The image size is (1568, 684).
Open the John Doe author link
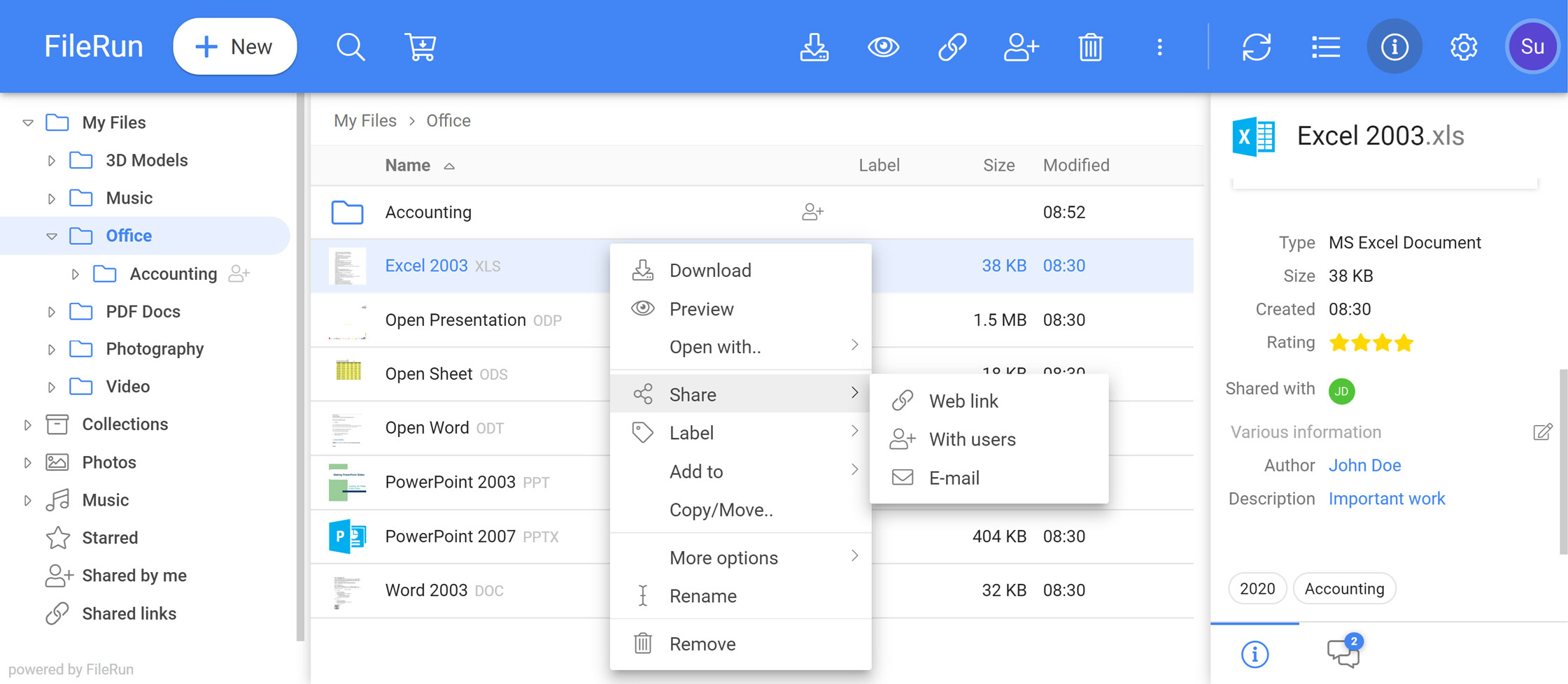[x=1364, y=464]
